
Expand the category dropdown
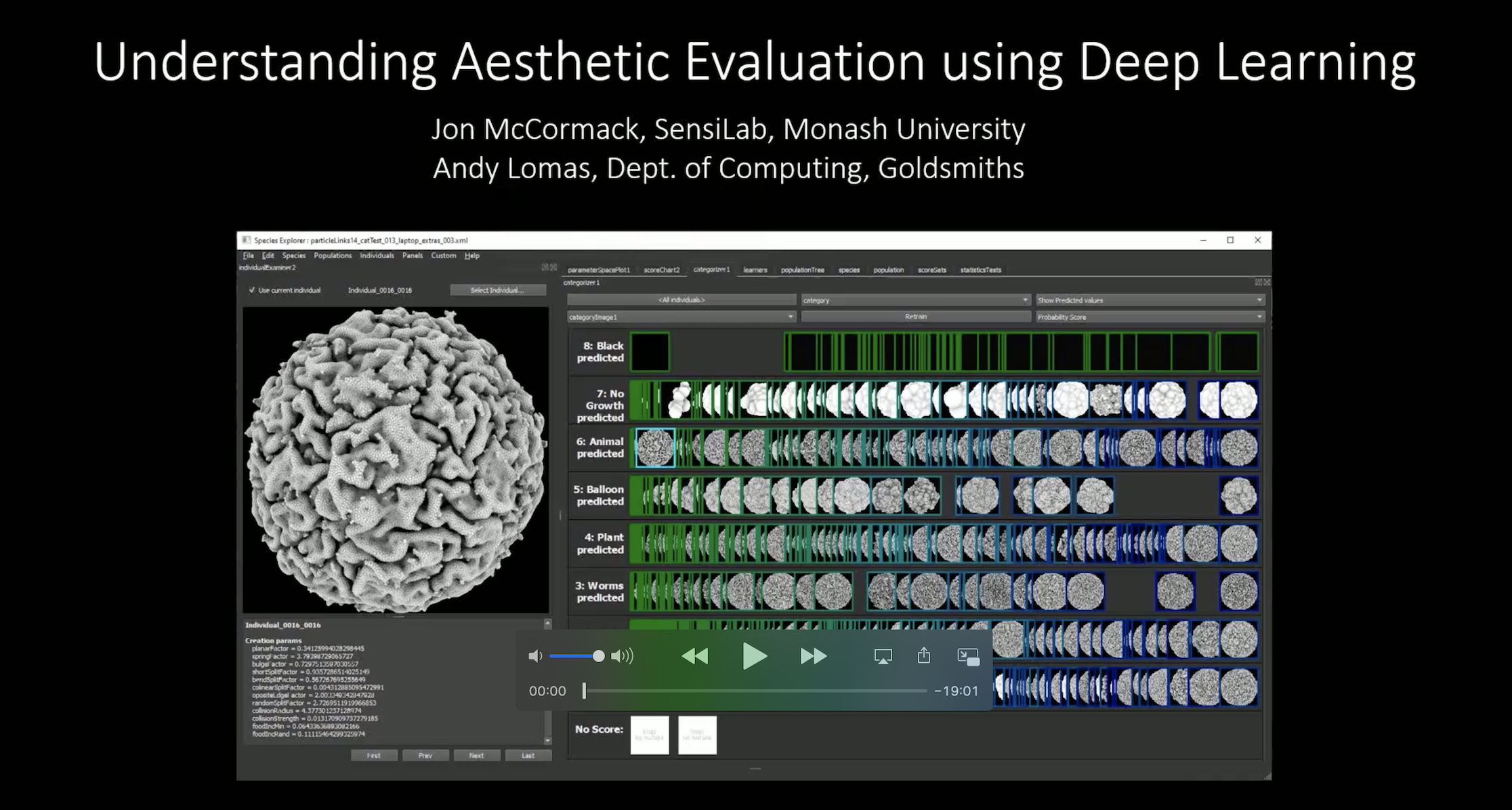tap(915, 300)
